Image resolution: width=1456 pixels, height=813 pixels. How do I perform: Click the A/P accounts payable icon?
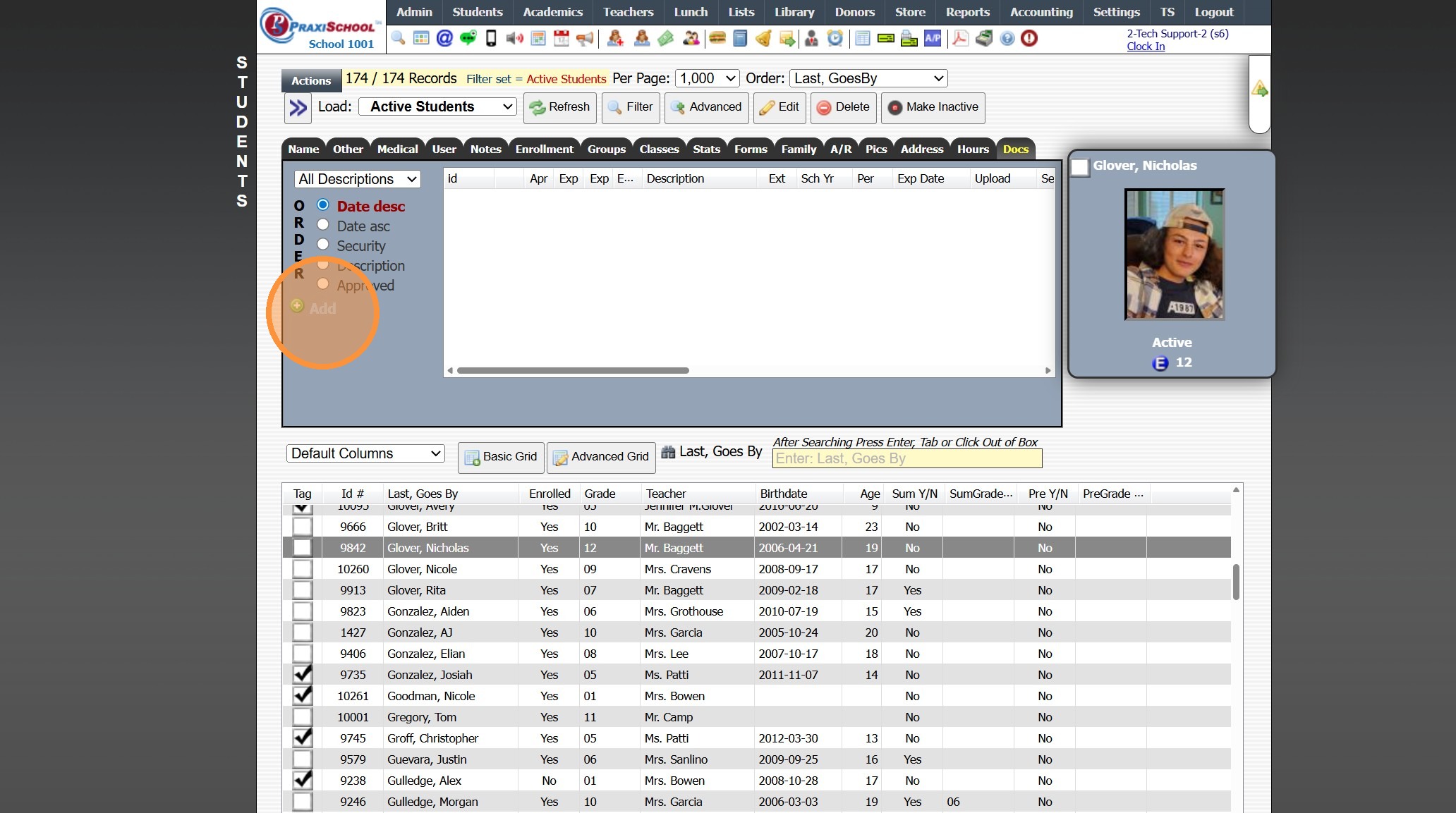[933, 38]
